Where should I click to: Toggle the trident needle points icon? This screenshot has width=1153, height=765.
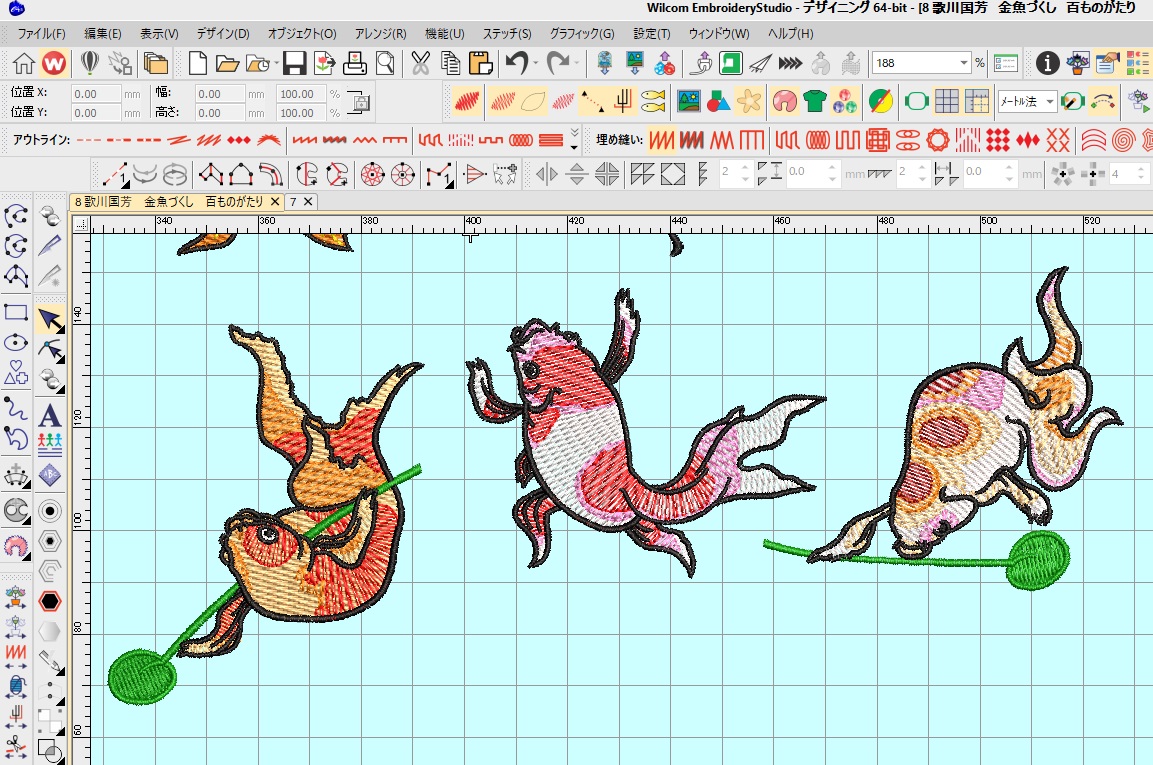(x=623, y=101)
